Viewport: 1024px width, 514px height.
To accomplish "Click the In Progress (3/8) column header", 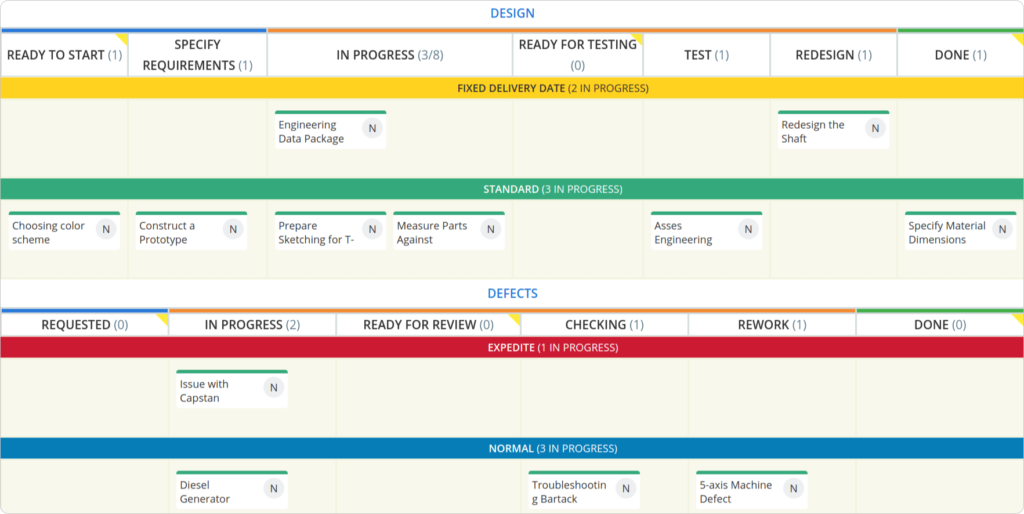I will click(389, 55).
